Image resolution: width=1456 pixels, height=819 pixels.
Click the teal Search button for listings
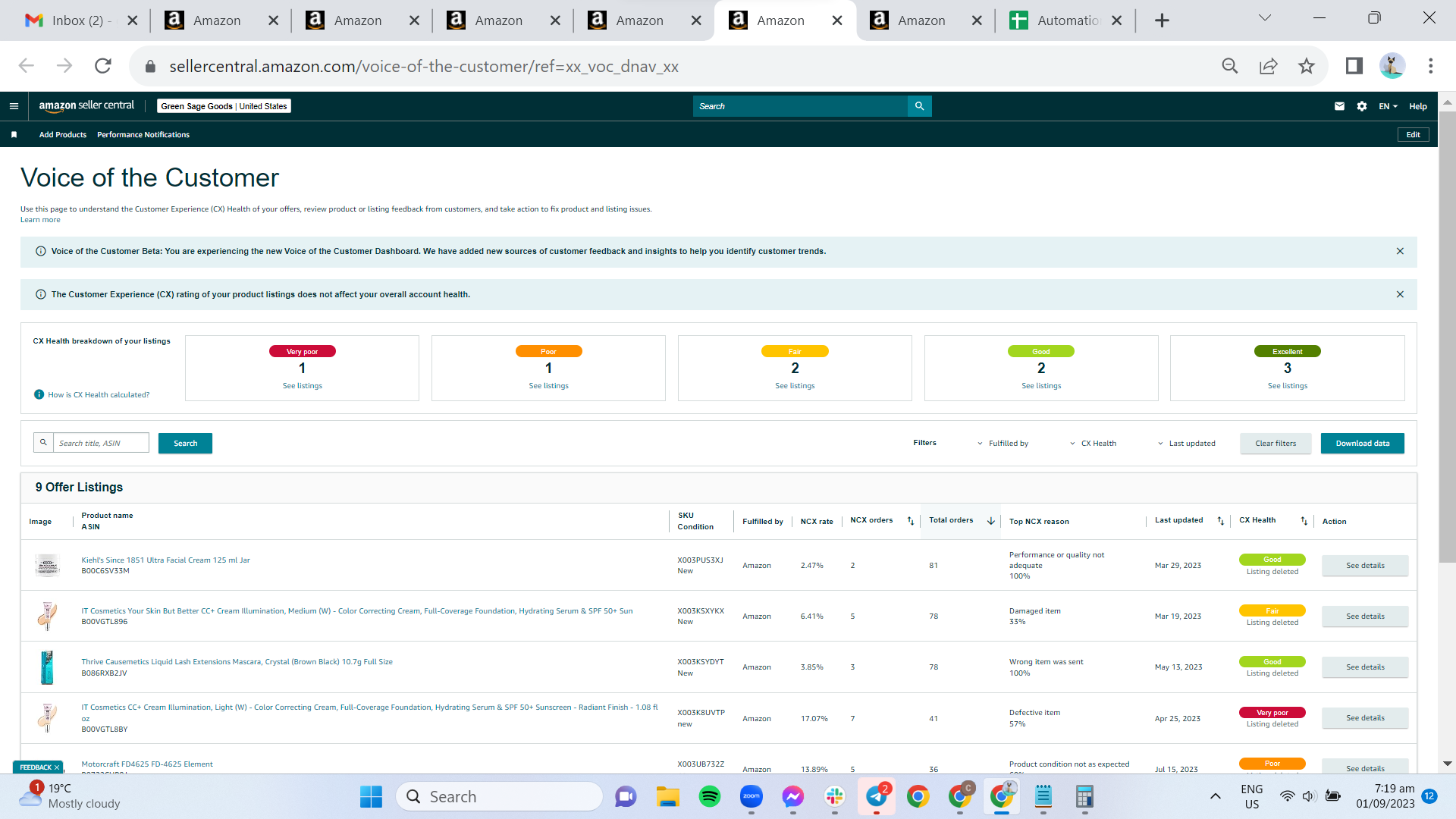(185, 444)
